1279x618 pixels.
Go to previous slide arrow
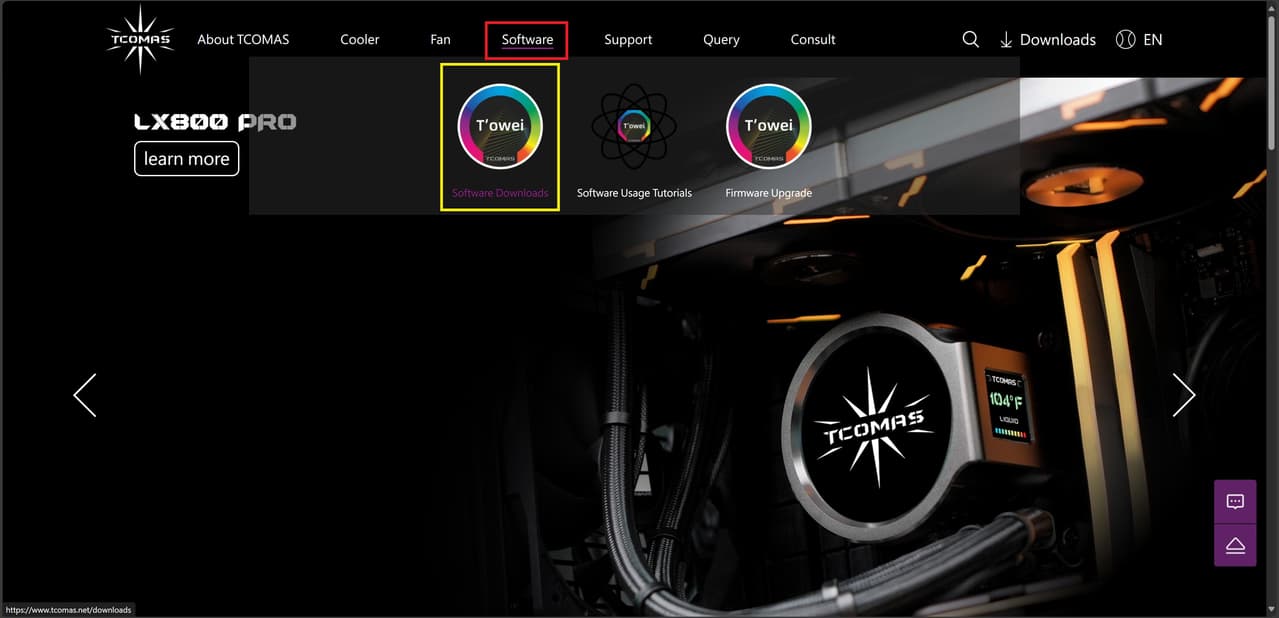coord(85,395)
